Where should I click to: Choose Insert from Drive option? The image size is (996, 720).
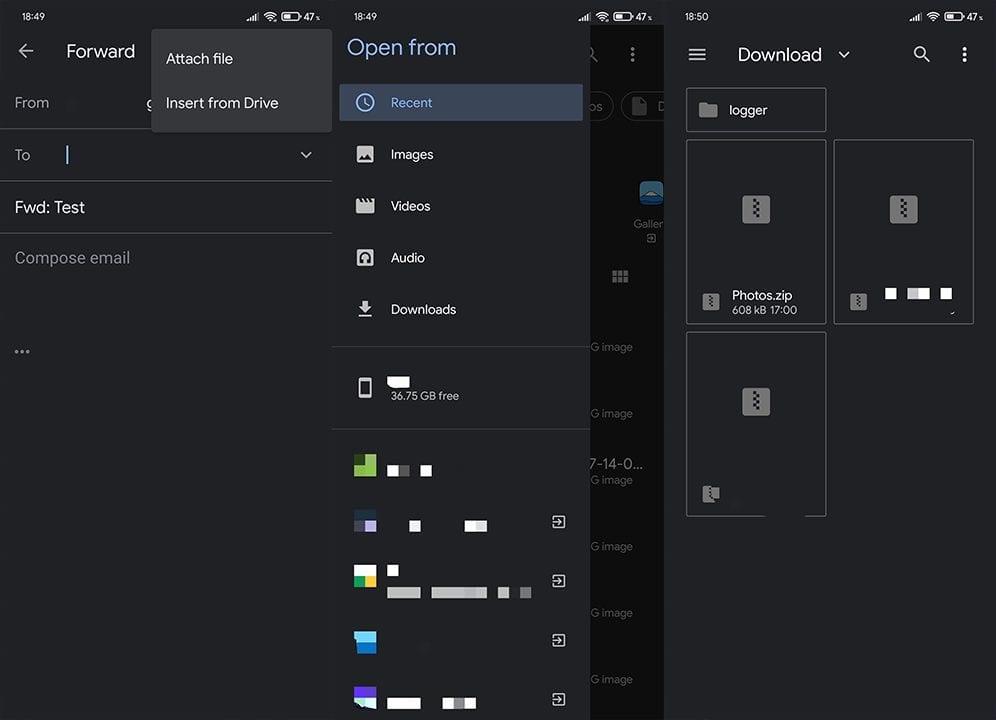tap(222, 103)
